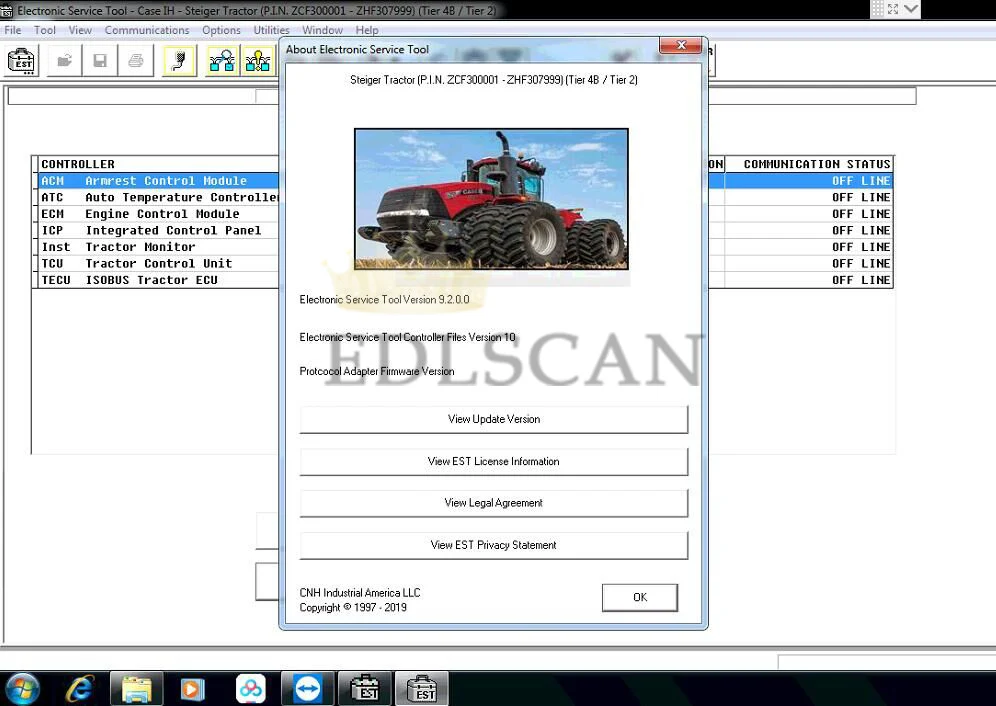
Task: Click the floppy disk save icon
Action: click(100, 61)
